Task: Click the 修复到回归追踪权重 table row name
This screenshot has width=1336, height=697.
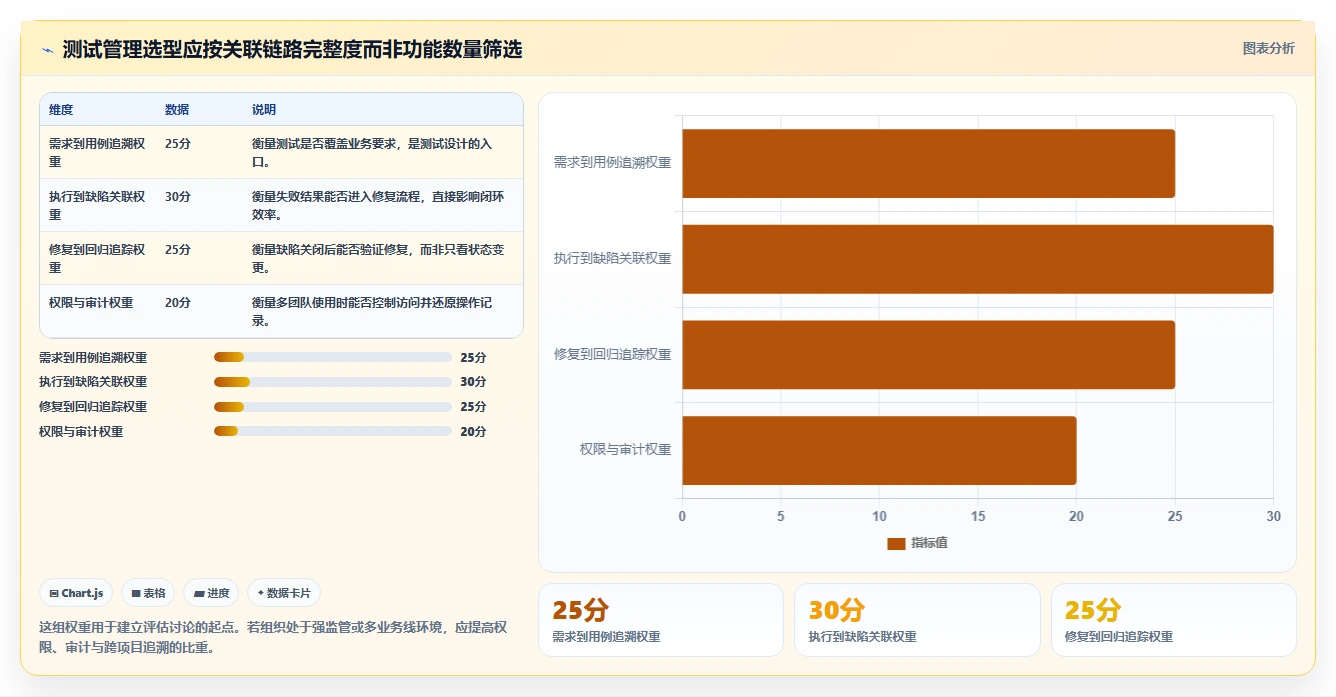Action: point(97,258)
